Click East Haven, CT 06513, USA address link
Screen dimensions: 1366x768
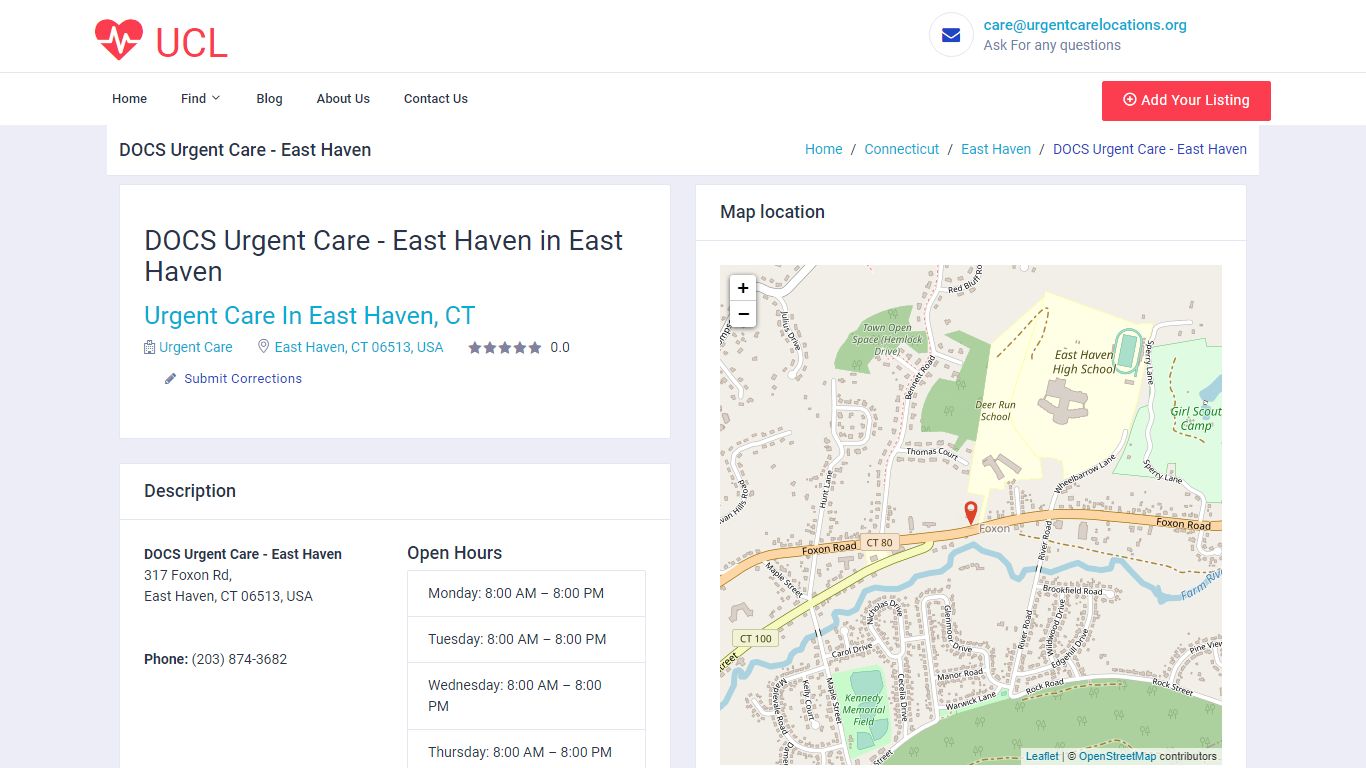[x=359, y=347]
